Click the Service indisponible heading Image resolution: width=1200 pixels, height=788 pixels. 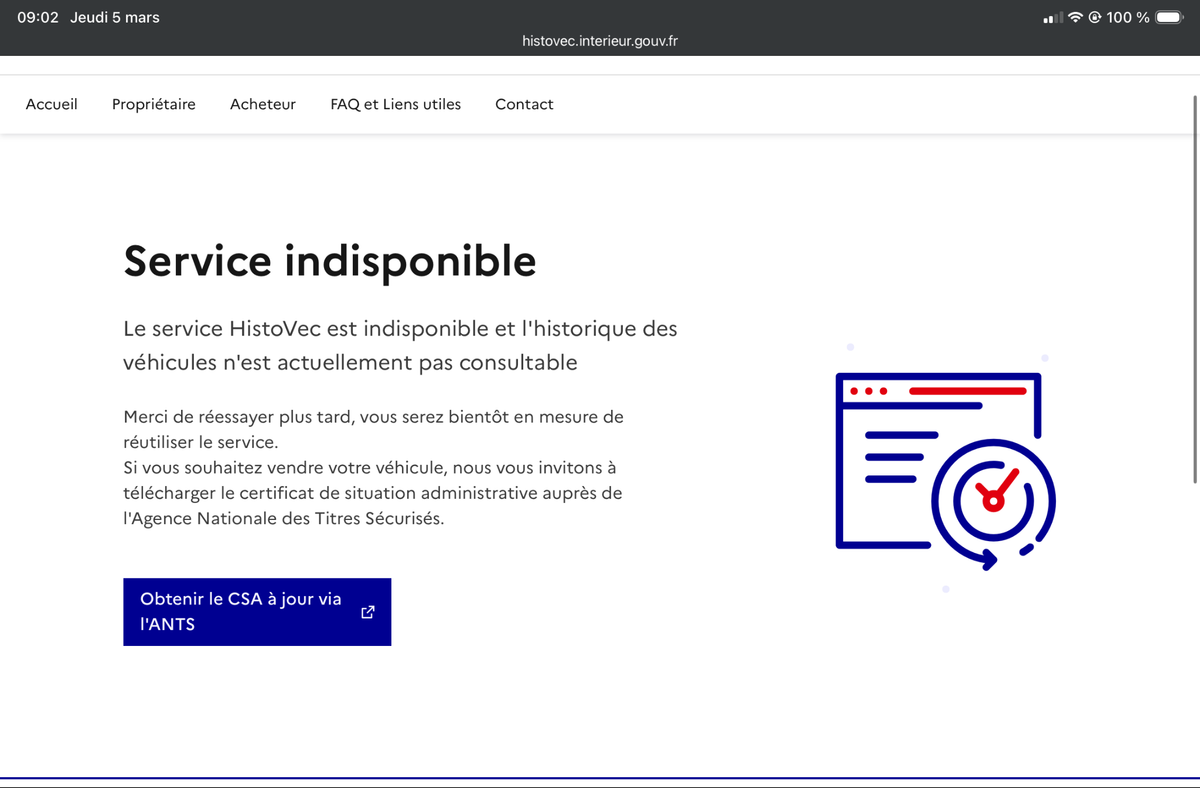(x=330, y=261)
